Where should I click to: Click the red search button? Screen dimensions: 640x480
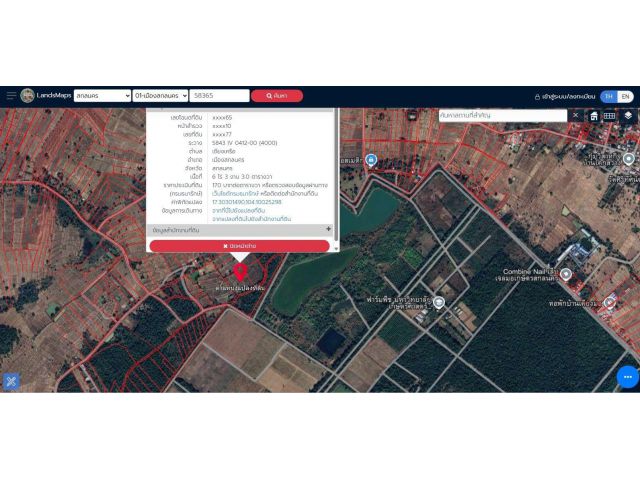277,96
